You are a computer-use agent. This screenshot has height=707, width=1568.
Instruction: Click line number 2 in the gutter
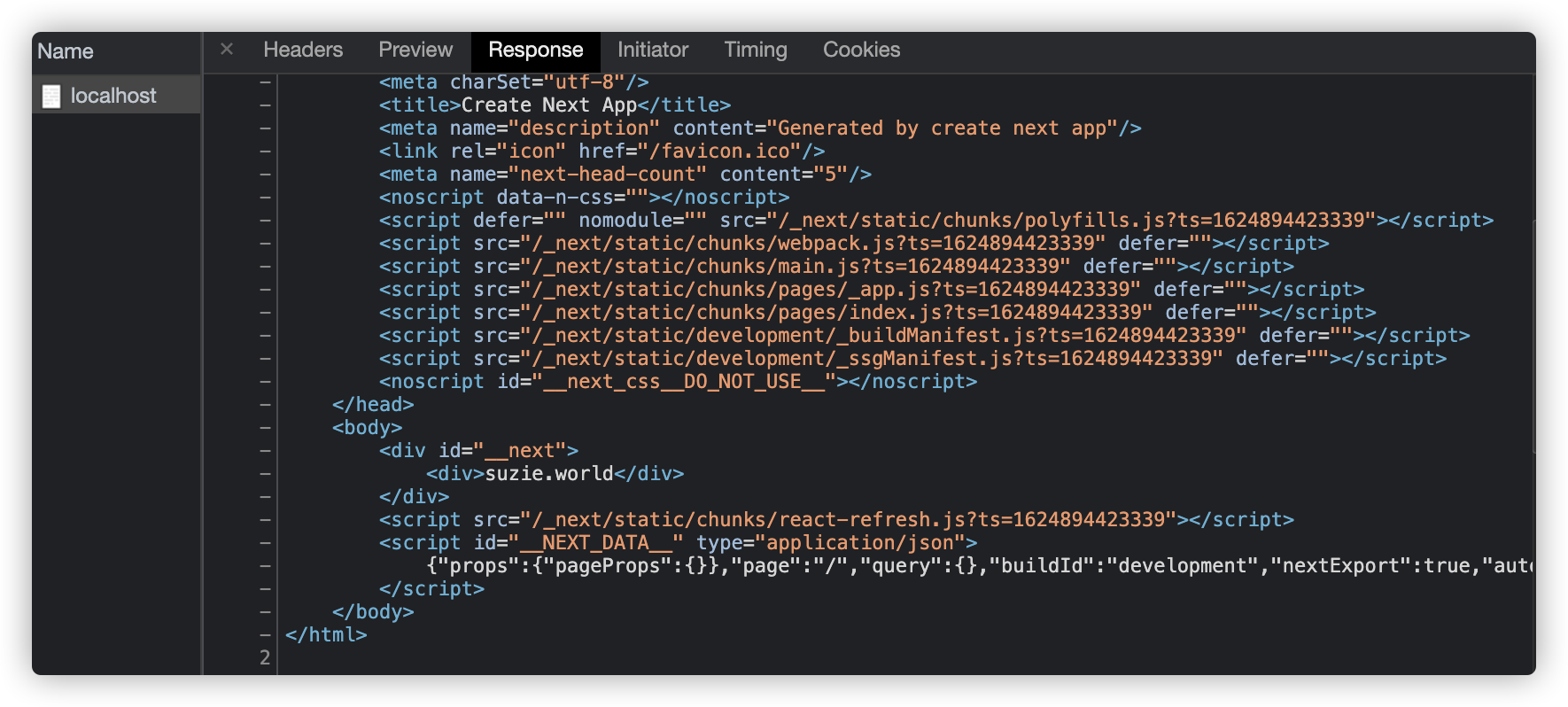(x=265, y=657)
